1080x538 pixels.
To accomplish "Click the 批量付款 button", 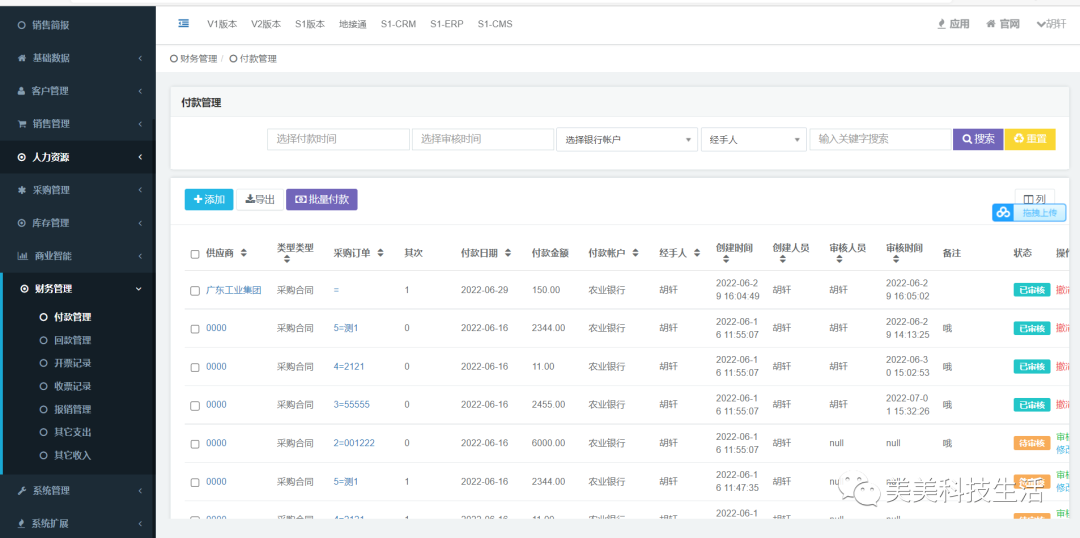I will tap(321, 200).
